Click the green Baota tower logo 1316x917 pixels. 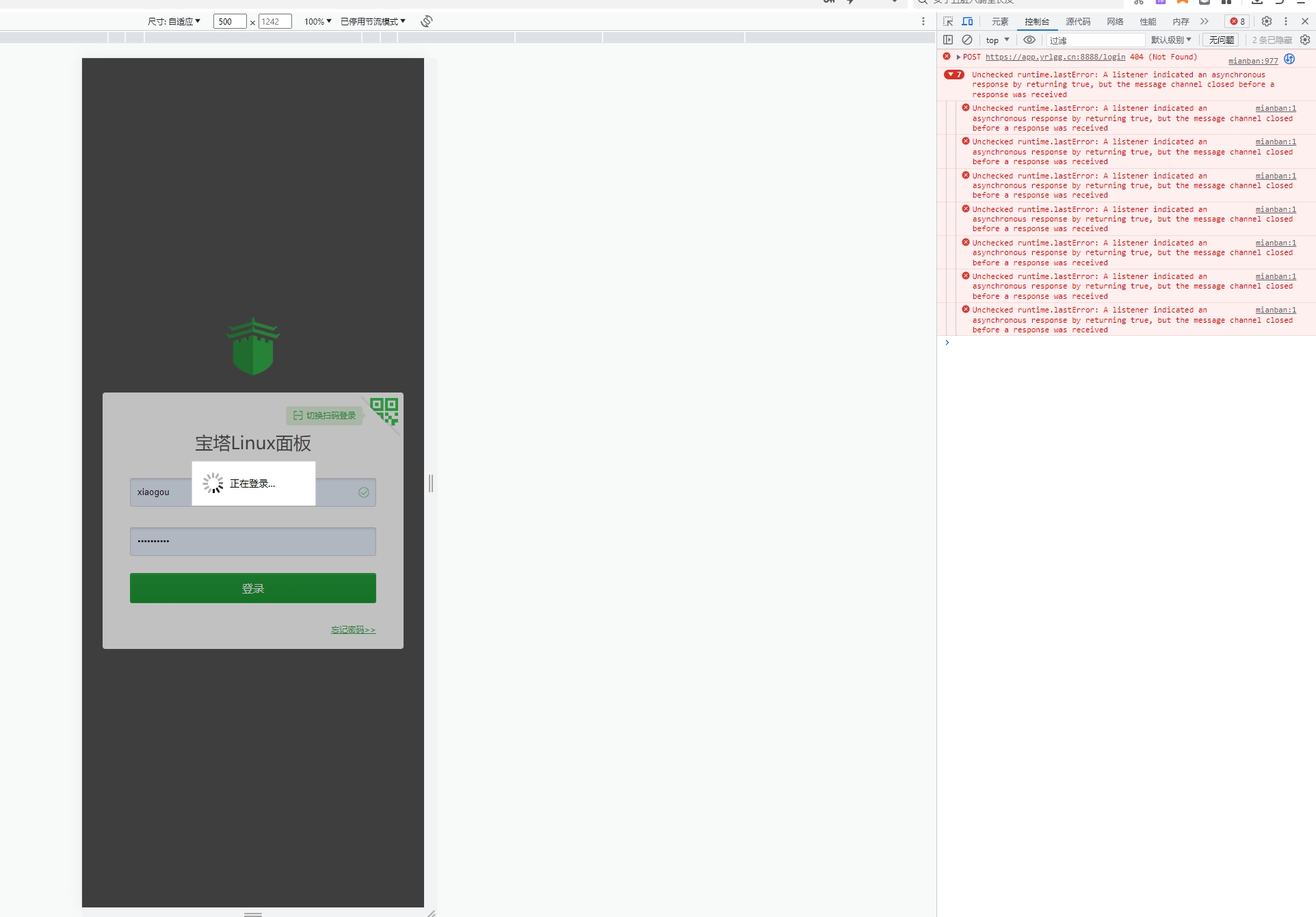[253, 346]
